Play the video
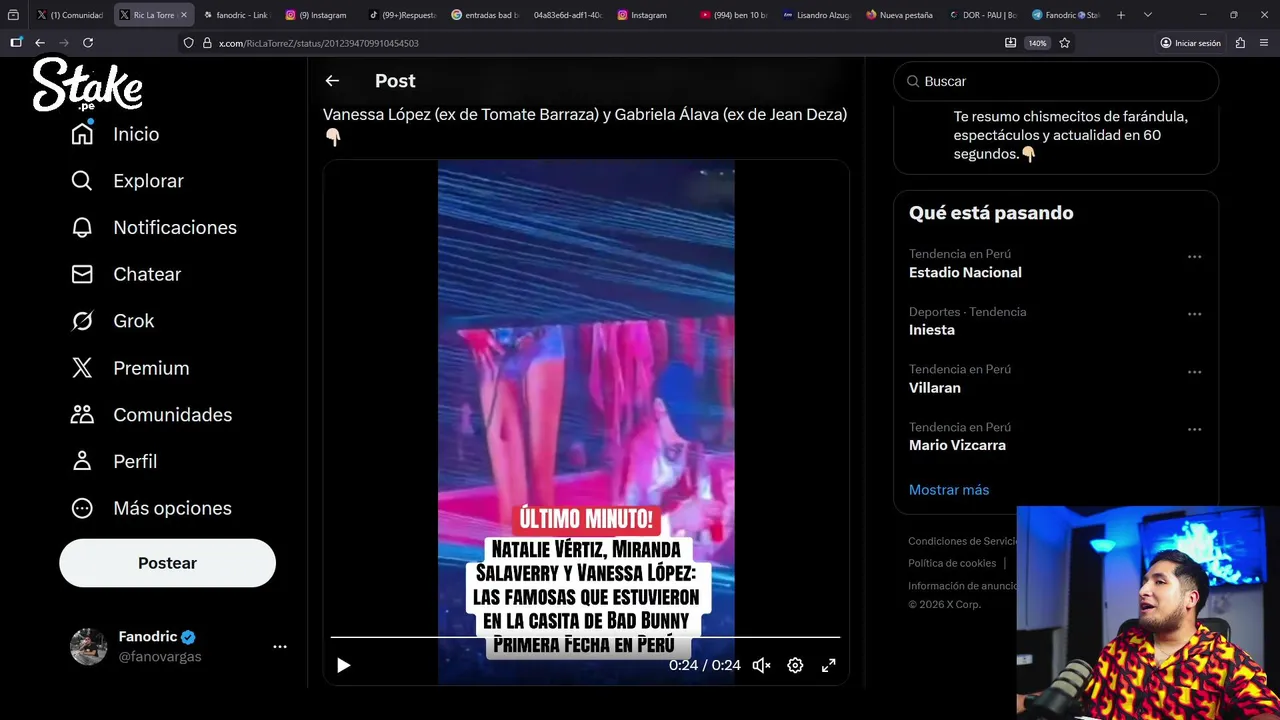This screenshot has width=1280, height=720. (x=343, y=665)
